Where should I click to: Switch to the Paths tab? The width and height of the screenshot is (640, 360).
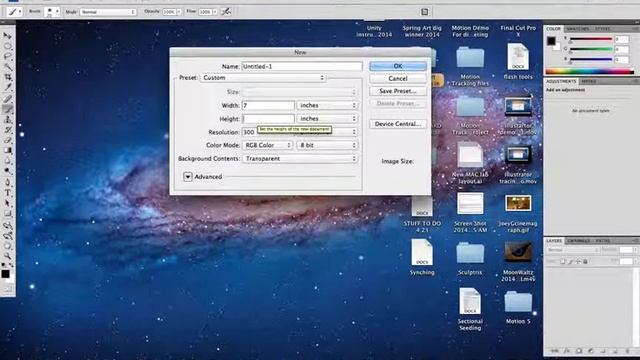602,241
